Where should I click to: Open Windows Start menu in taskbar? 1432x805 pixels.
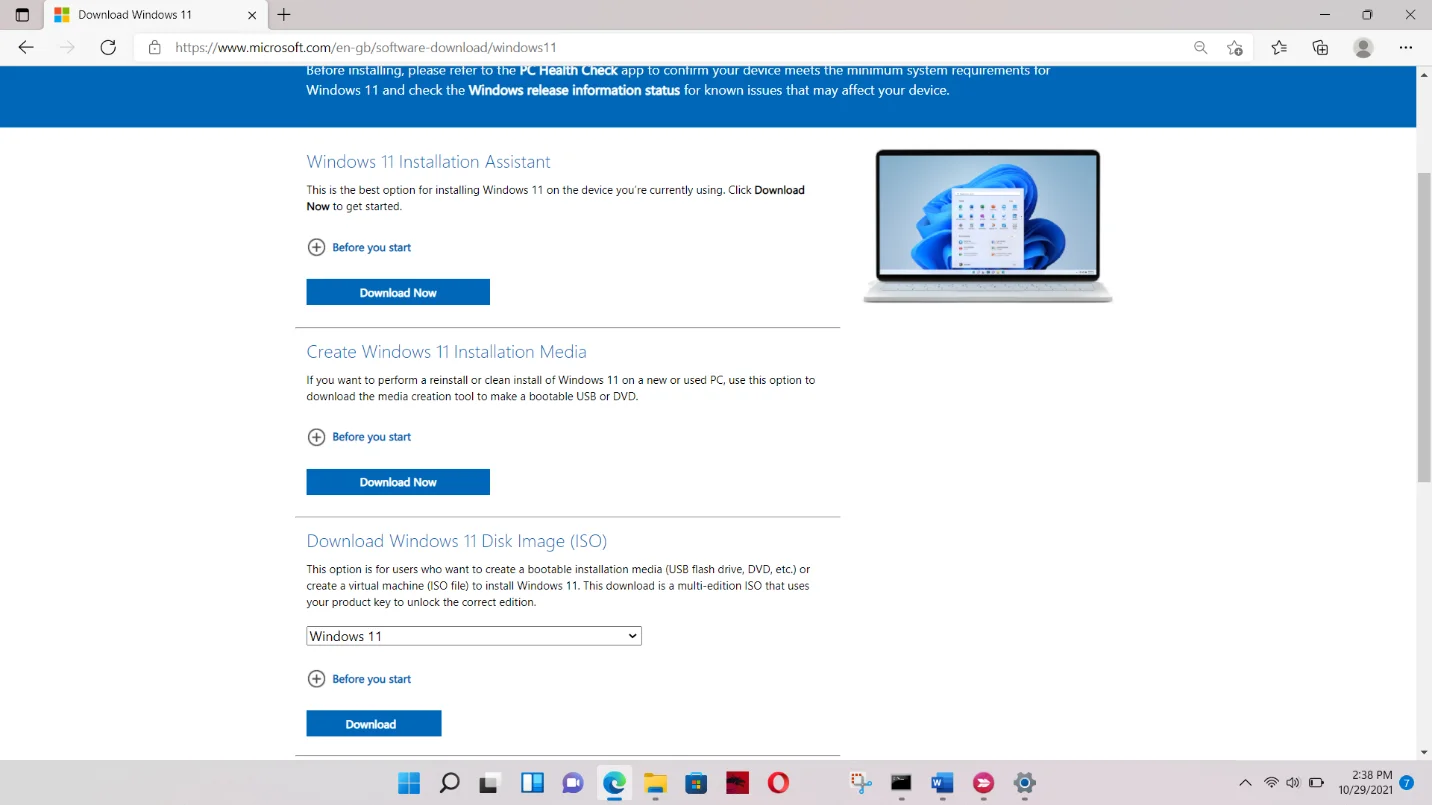point(409,783)
